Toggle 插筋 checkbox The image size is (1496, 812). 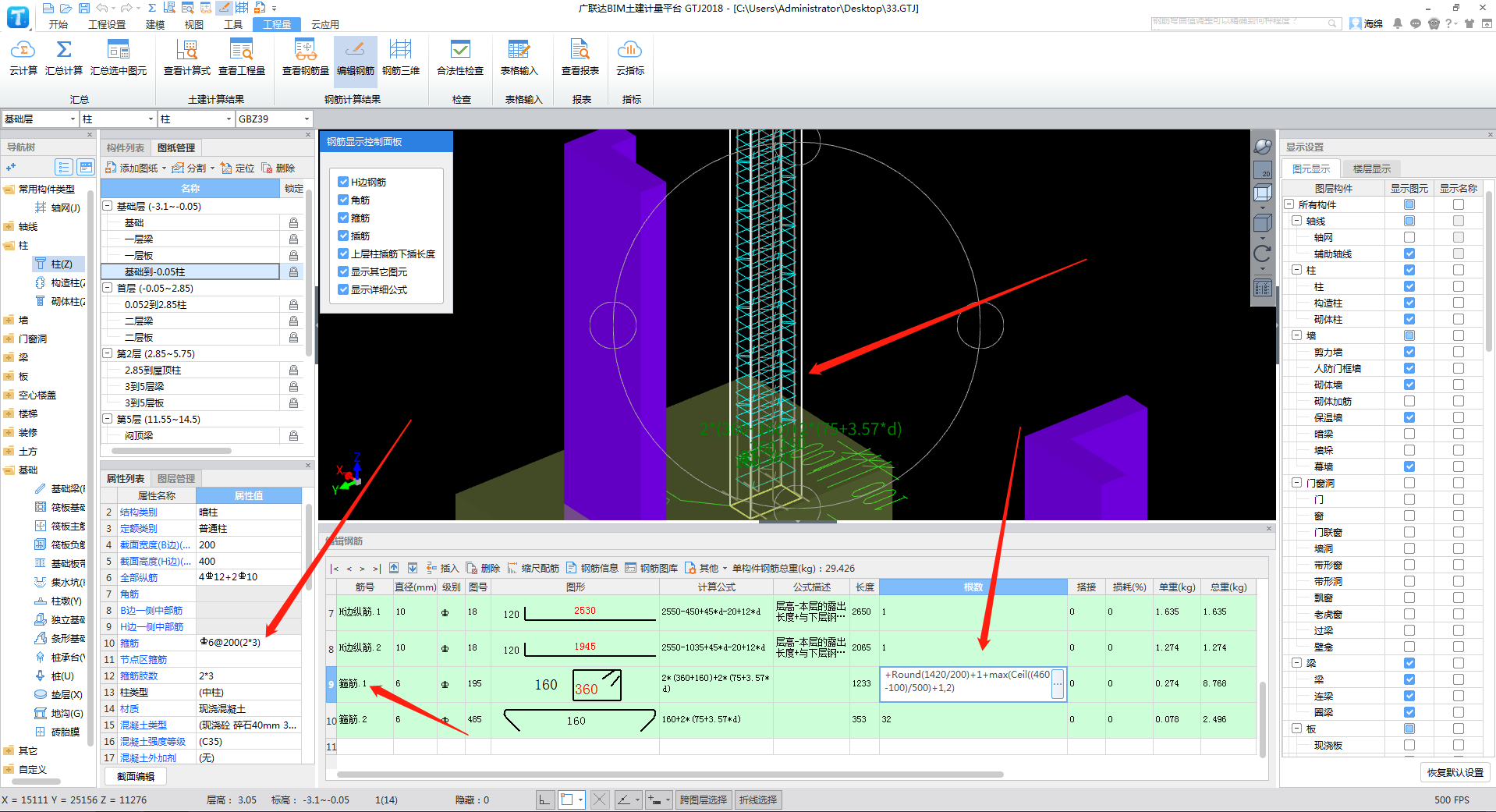point(343,236)
